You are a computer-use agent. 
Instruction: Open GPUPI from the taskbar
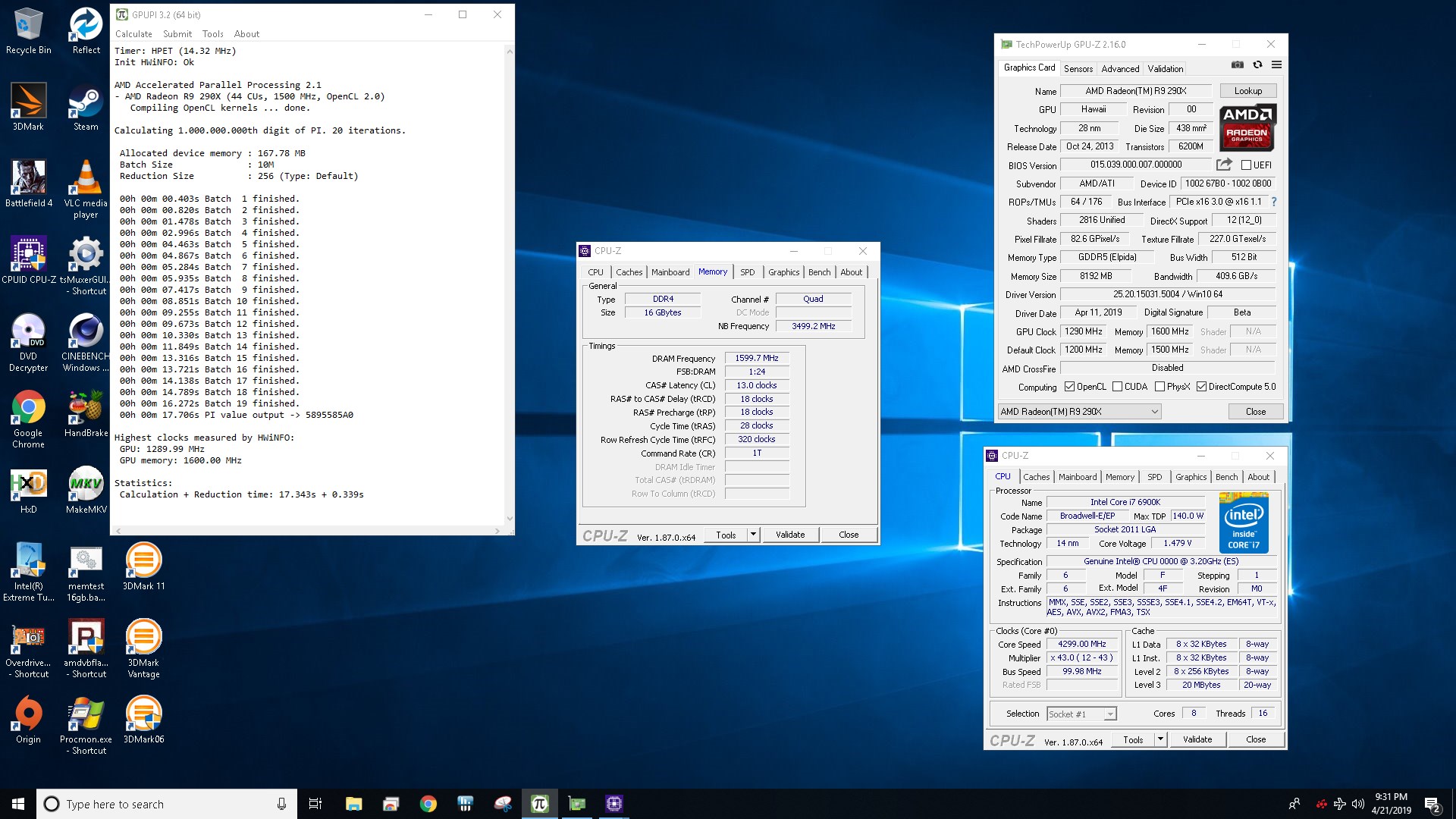(x=539, y=804)
